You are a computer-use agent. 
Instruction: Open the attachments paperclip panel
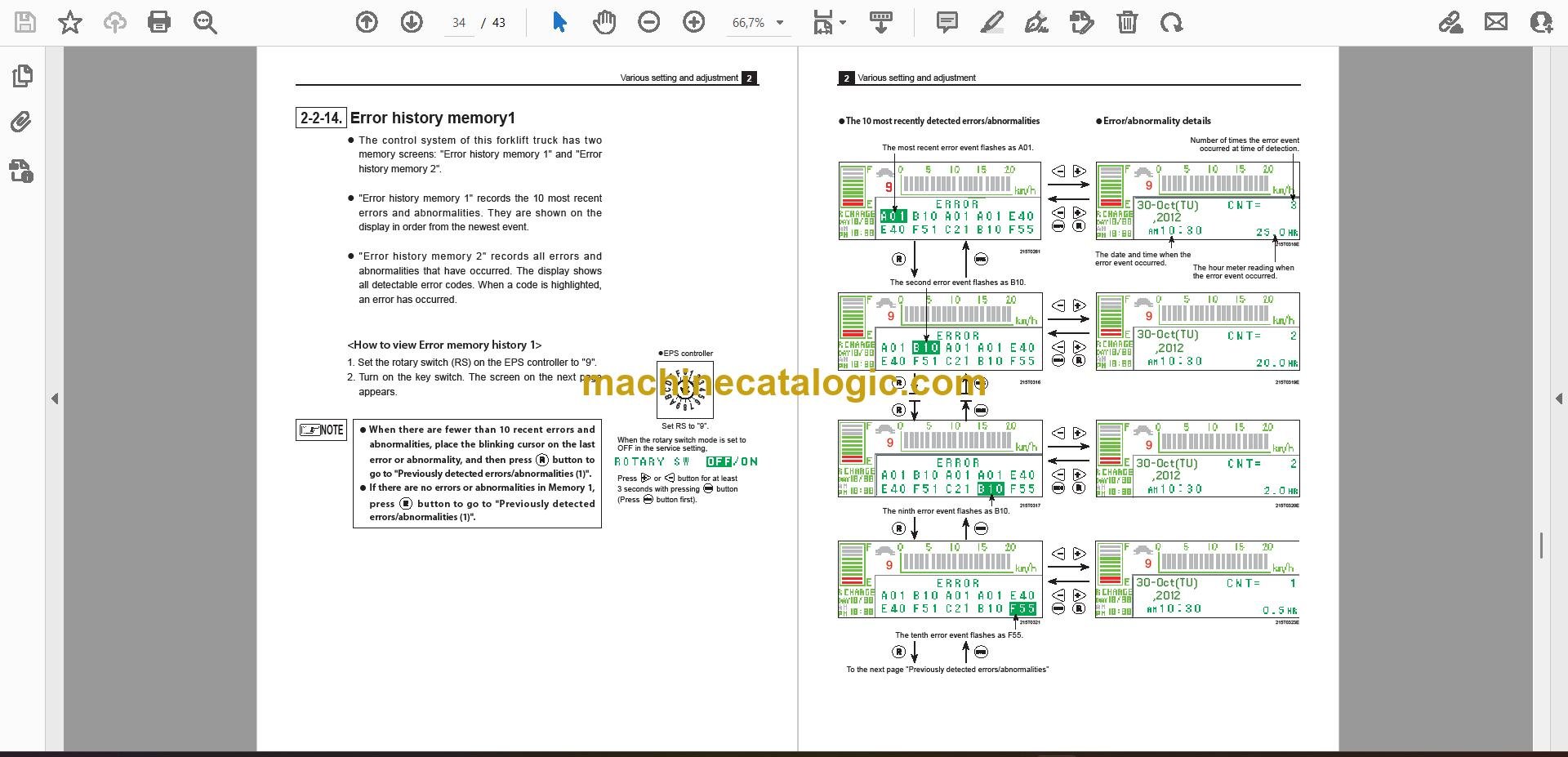21,122
